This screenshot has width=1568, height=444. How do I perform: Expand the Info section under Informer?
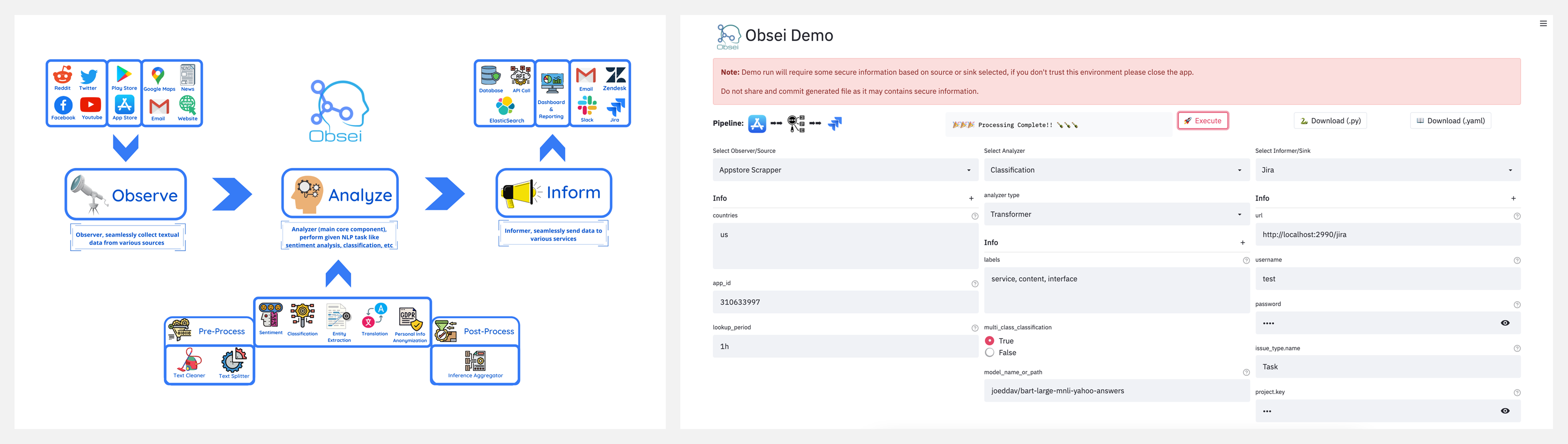[1388, 198]
